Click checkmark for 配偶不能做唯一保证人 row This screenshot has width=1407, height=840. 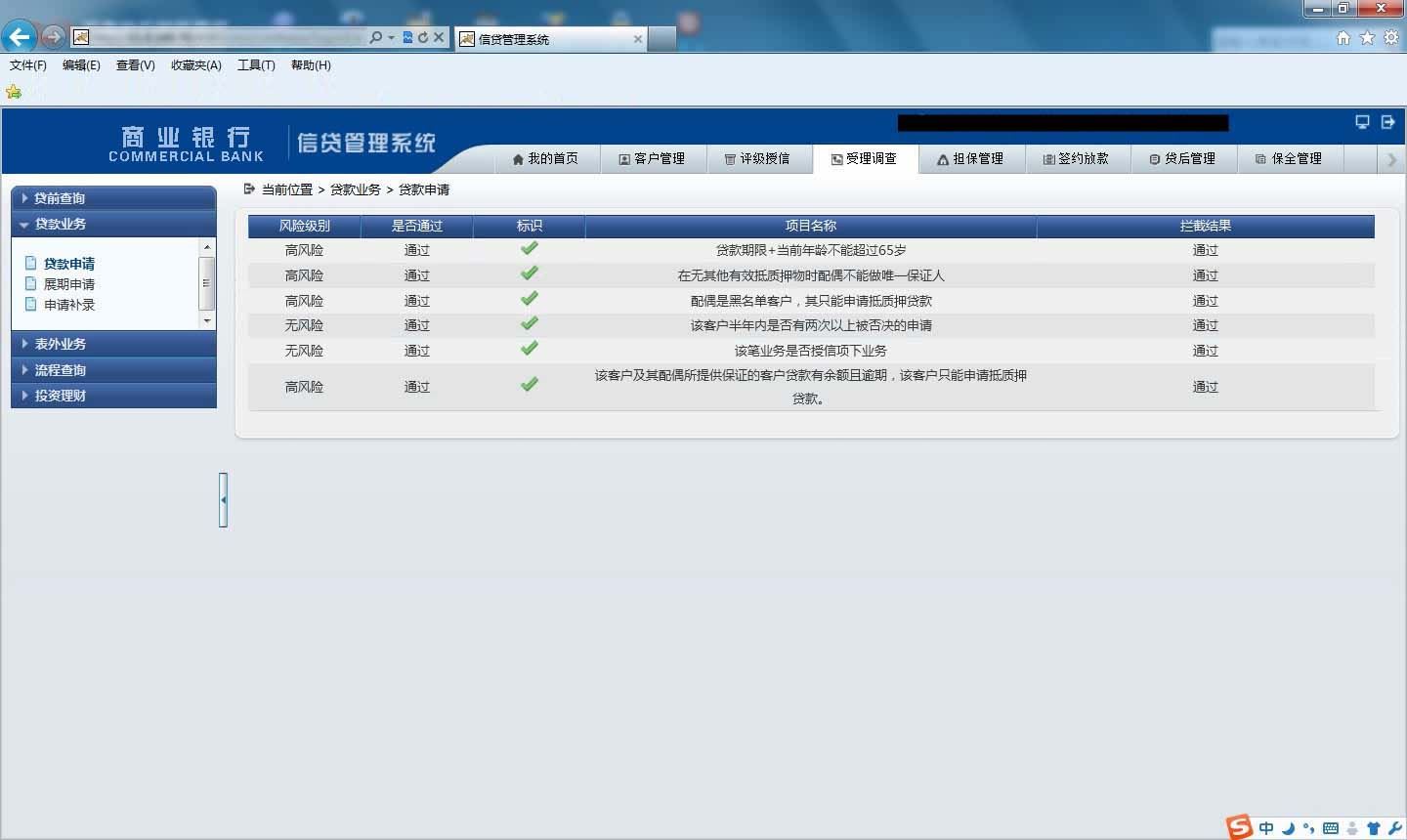click(x=530, y=273)
